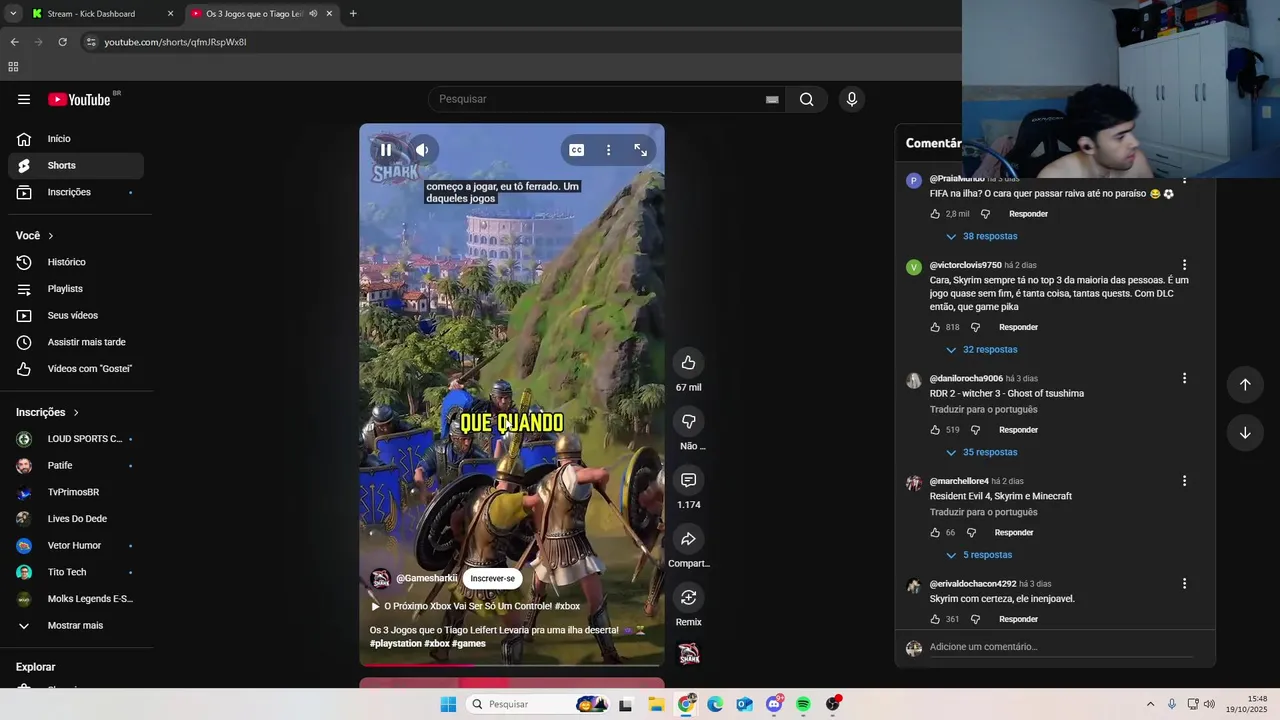This screenshot has width=1280, height=720.
Task: Mute the Short's volume
Action: [422, 150]
